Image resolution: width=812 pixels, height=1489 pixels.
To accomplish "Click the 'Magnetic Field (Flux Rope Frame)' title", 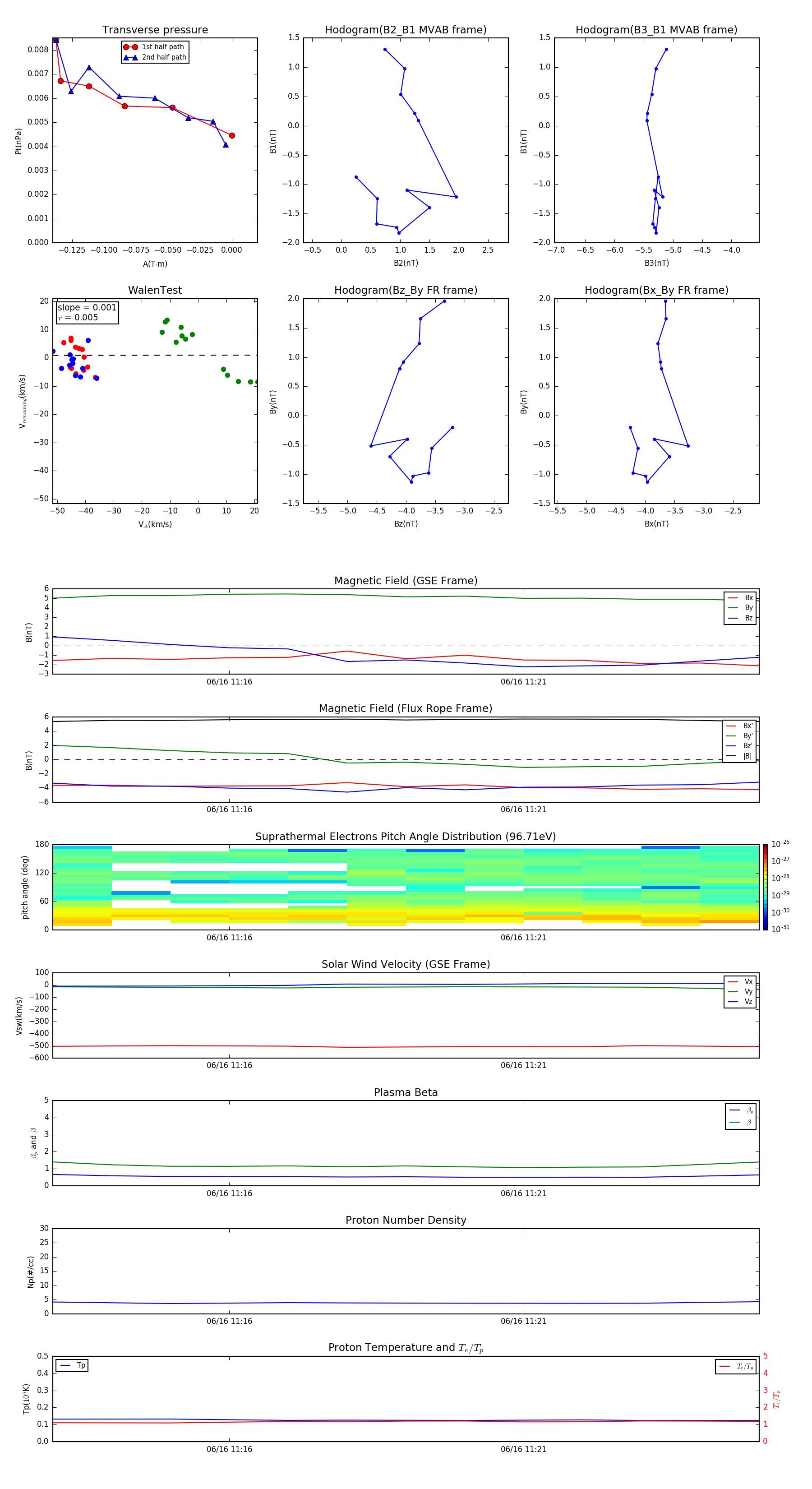I will click(x=406, y=708).
